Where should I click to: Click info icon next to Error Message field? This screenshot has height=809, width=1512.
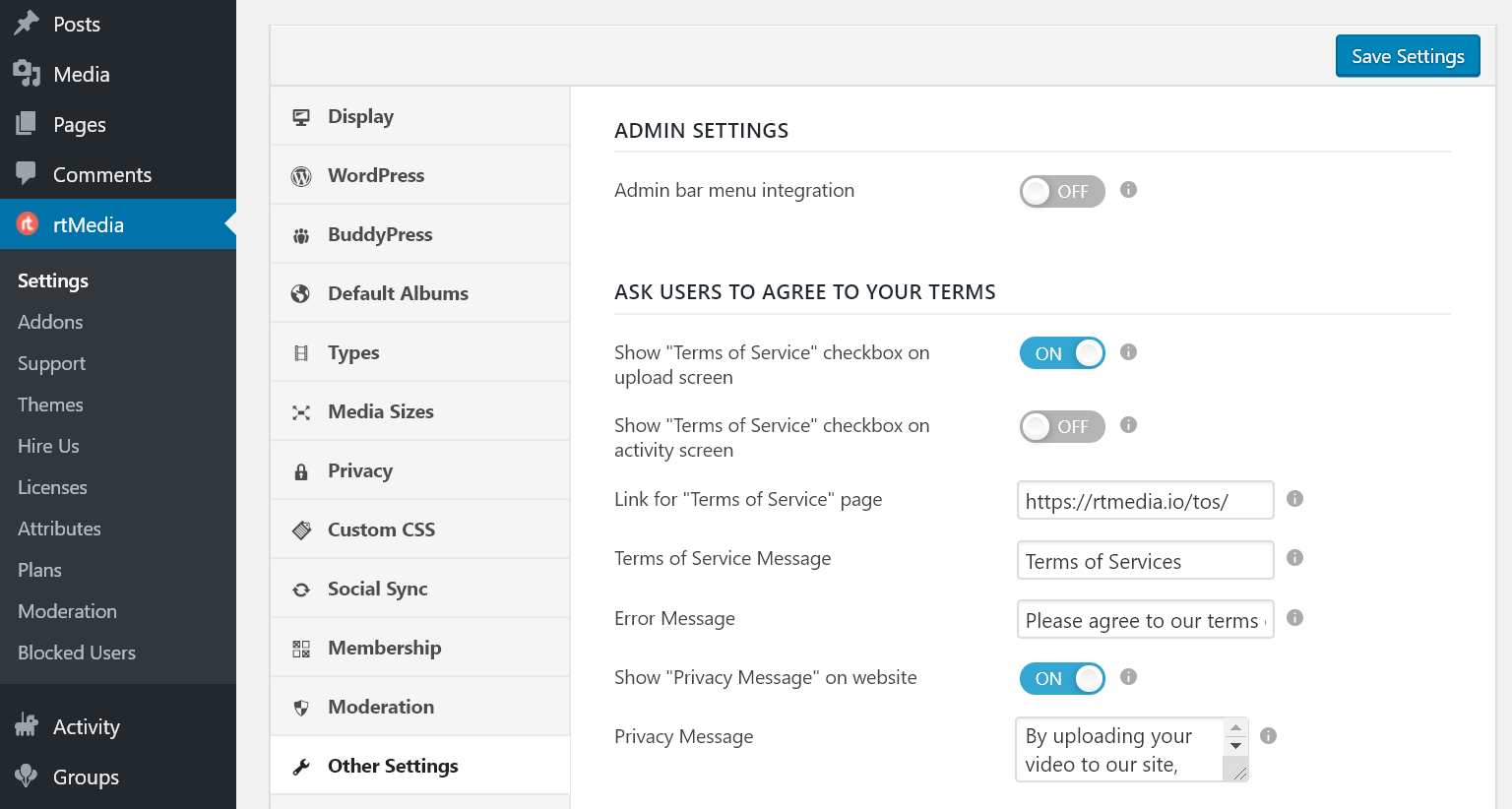(x=1294, y=618)
